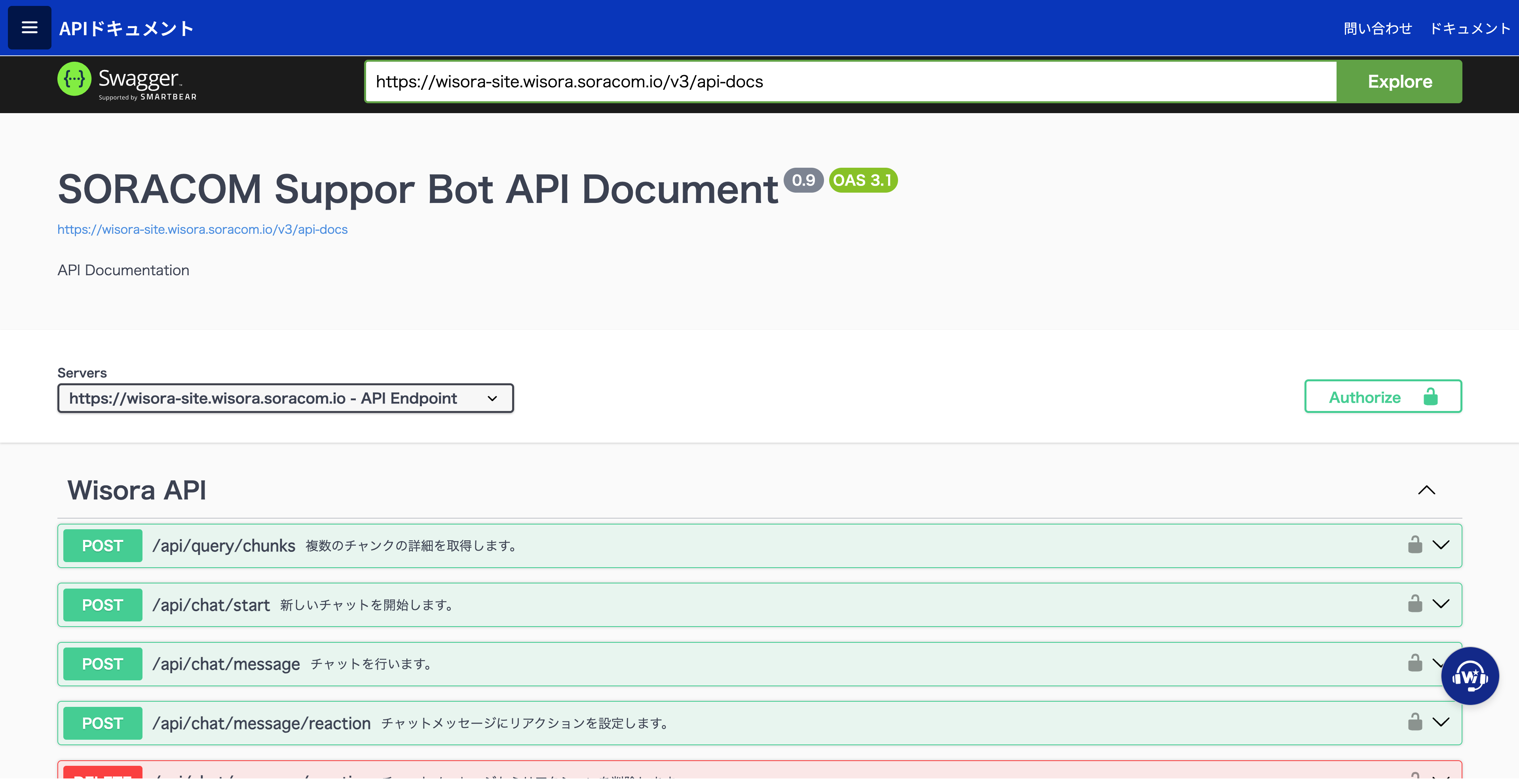Open the hamburger navigation menu
This screenshot has height=784, width=1519.
(x=29, y=28)
